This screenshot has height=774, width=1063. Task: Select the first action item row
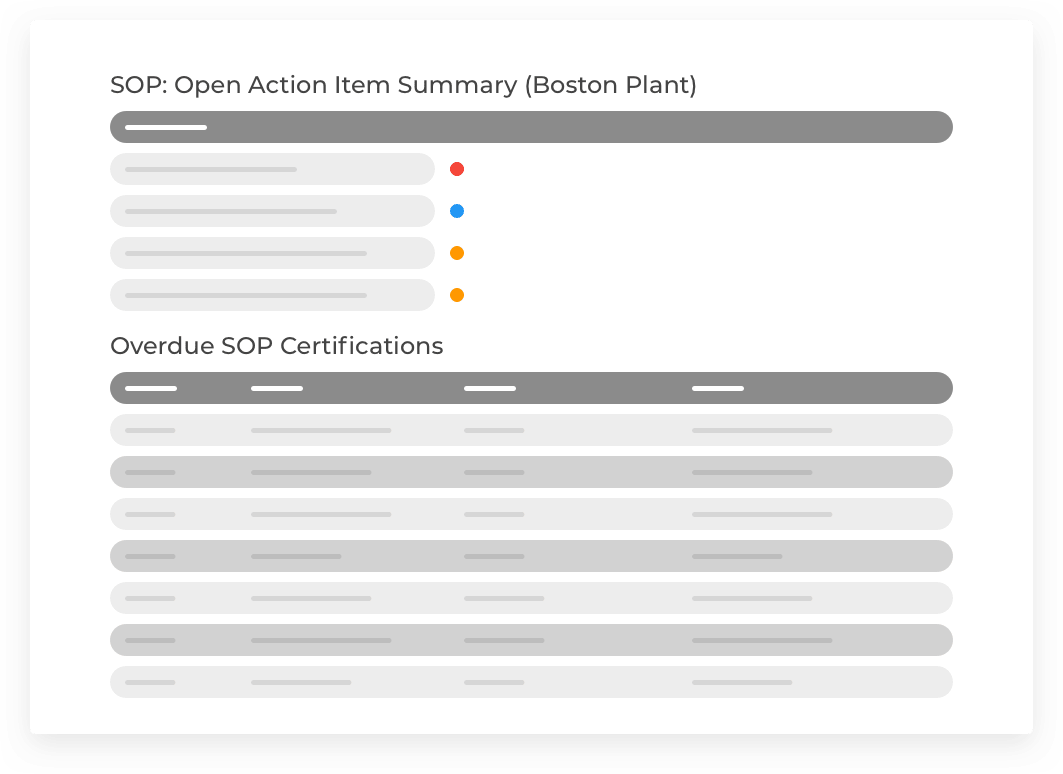click(x=272, y=169)
